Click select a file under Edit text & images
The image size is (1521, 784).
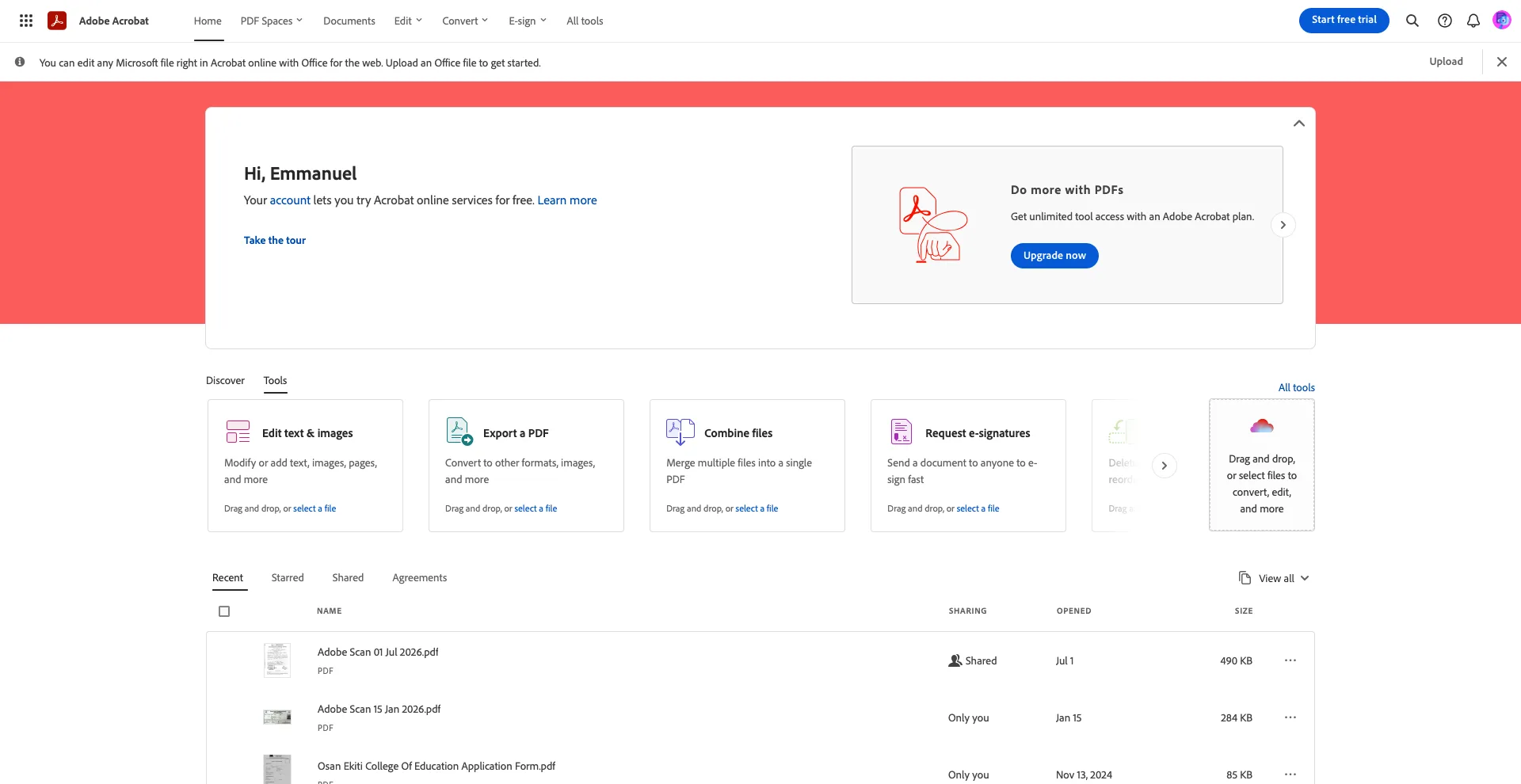(x=314, y=508)
